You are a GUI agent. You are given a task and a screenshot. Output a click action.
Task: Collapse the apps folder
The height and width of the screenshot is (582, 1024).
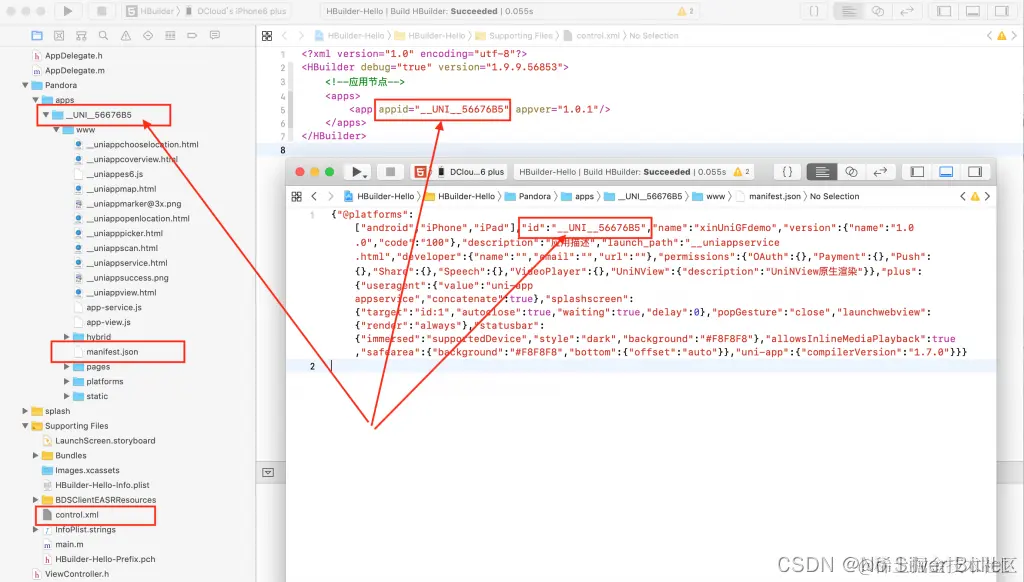tap(35, 100)
